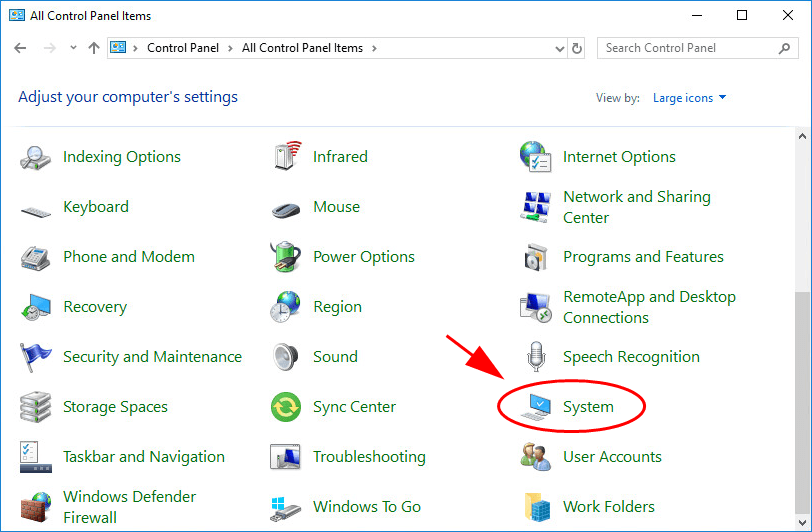Image resolution: width=812 pixels, height=532 pixels.
Task: Open the Security and Maintenance flag icon
Action: pos(35,357)
